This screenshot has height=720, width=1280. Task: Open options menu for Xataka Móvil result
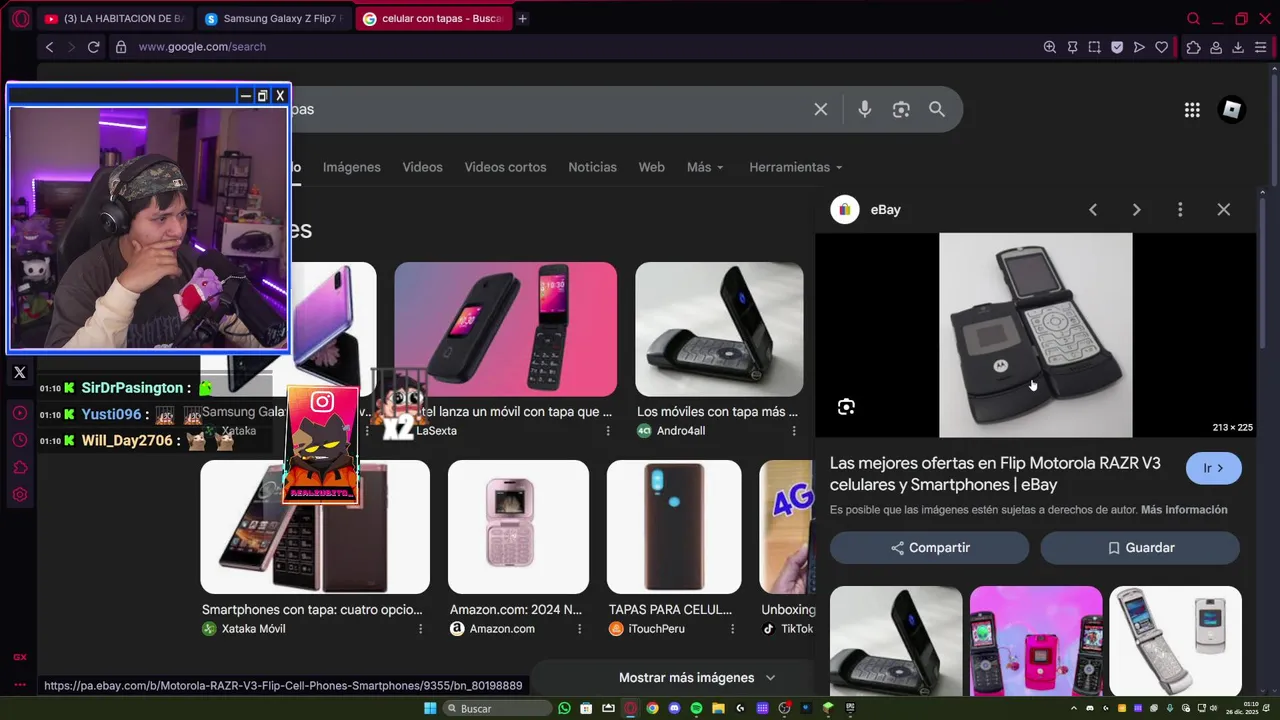420,629
